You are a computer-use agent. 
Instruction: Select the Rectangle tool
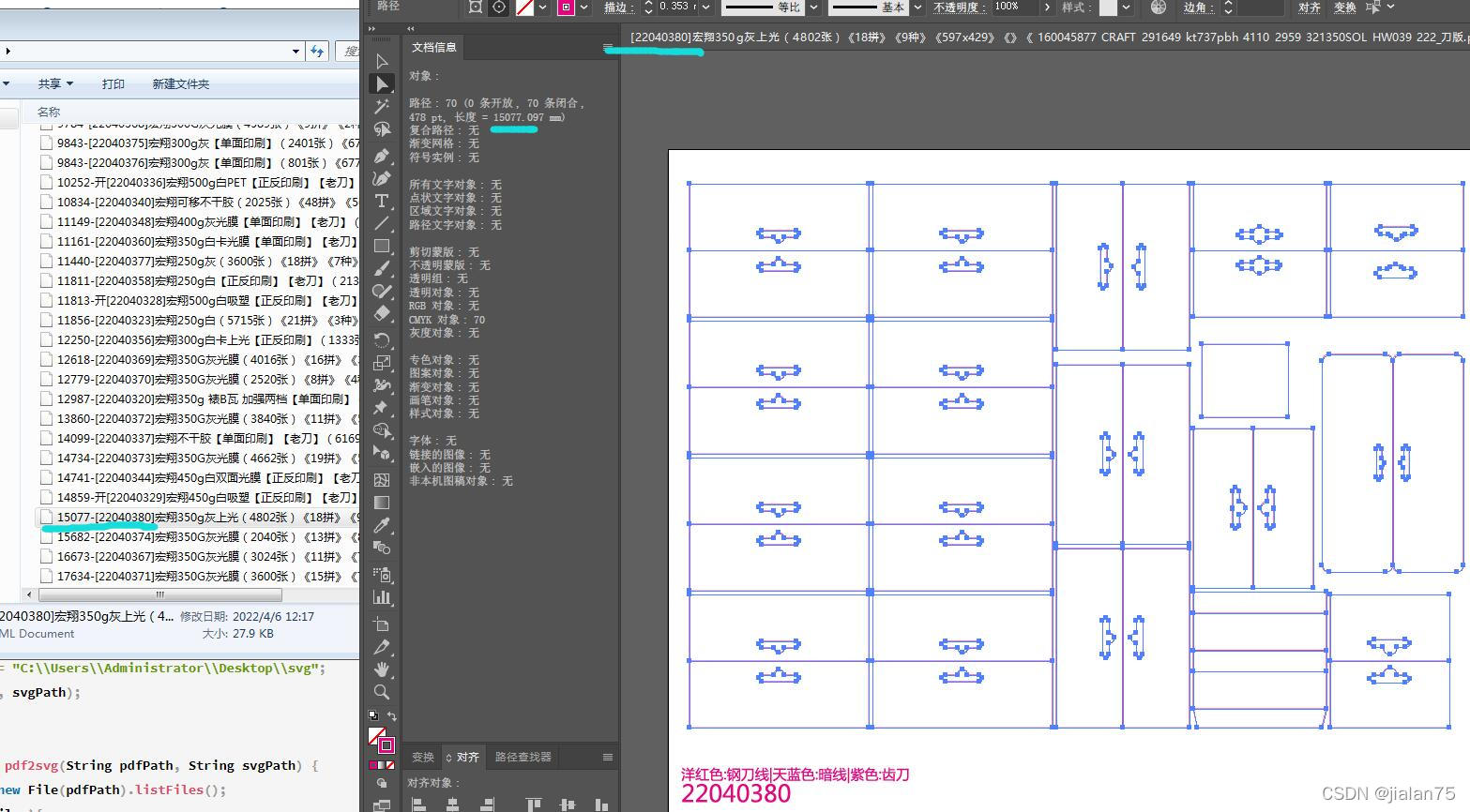point(382,246)
